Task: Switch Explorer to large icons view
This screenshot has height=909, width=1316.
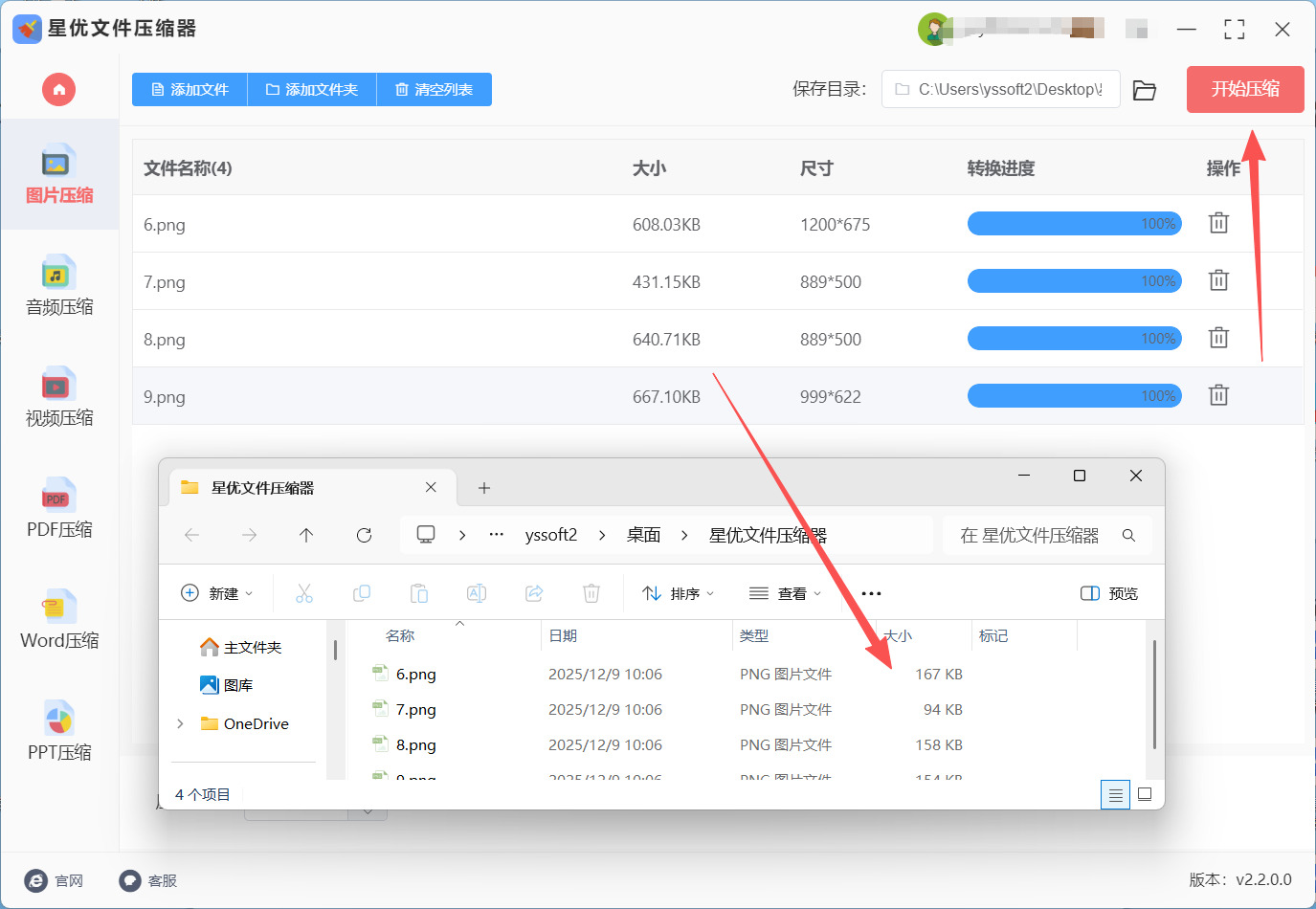Action: click(1145, 794)
